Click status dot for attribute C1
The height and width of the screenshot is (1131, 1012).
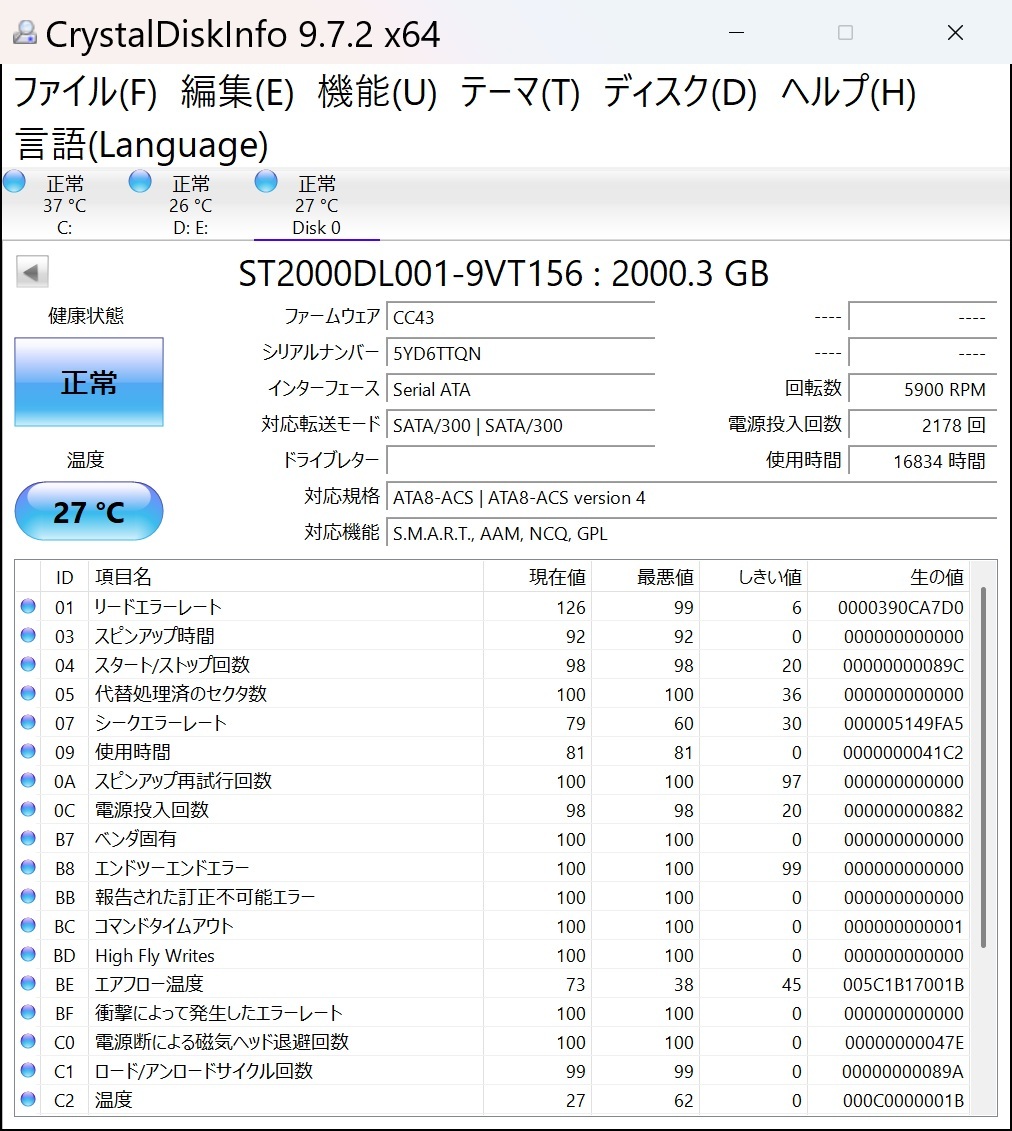point(28,1070)
